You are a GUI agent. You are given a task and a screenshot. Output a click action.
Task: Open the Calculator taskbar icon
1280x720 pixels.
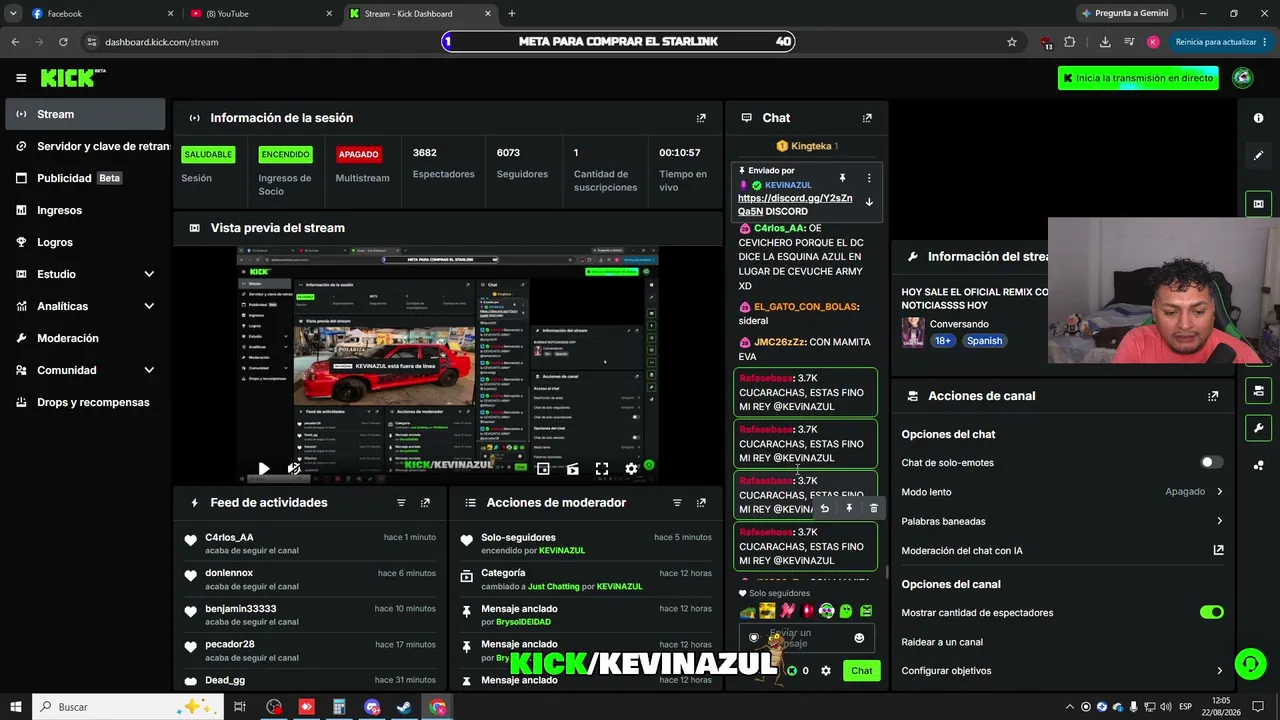point(339,707)
